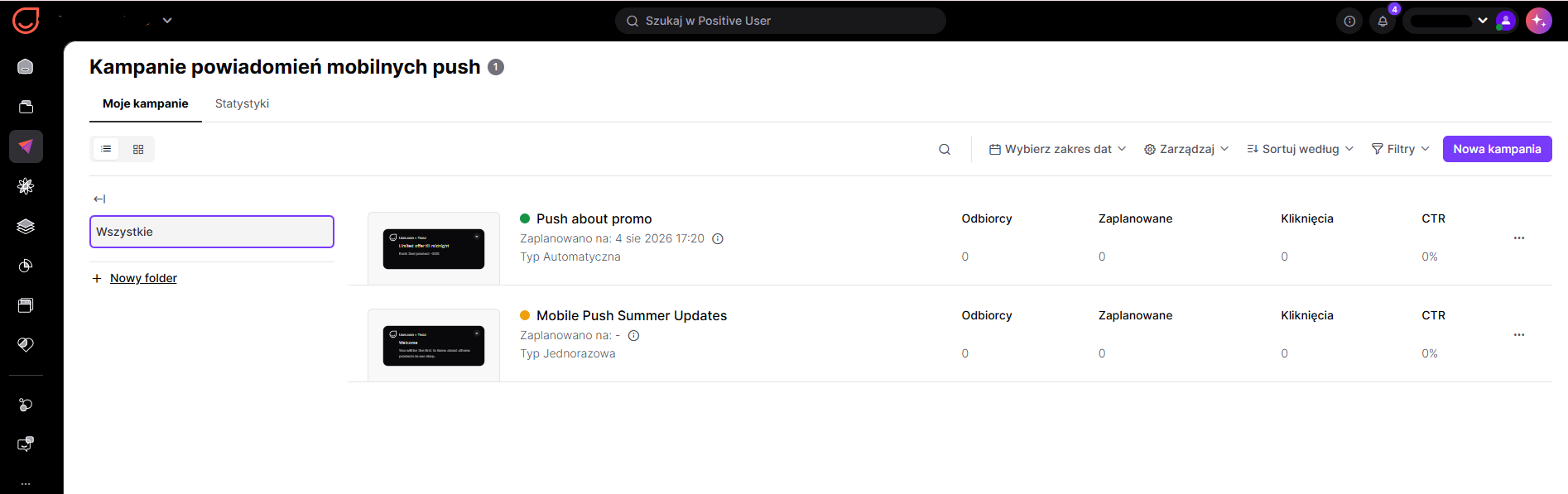1568x494 pixels.
Task: Open the Filtry dropdown
Action: 1401,149
